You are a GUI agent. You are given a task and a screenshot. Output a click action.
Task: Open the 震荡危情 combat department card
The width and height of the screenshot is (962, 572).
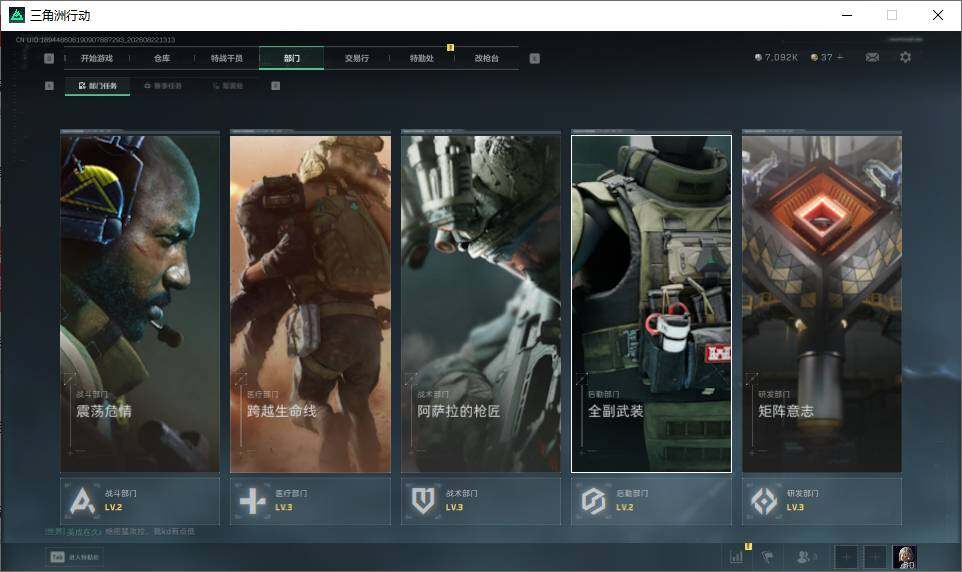(140, 304)
